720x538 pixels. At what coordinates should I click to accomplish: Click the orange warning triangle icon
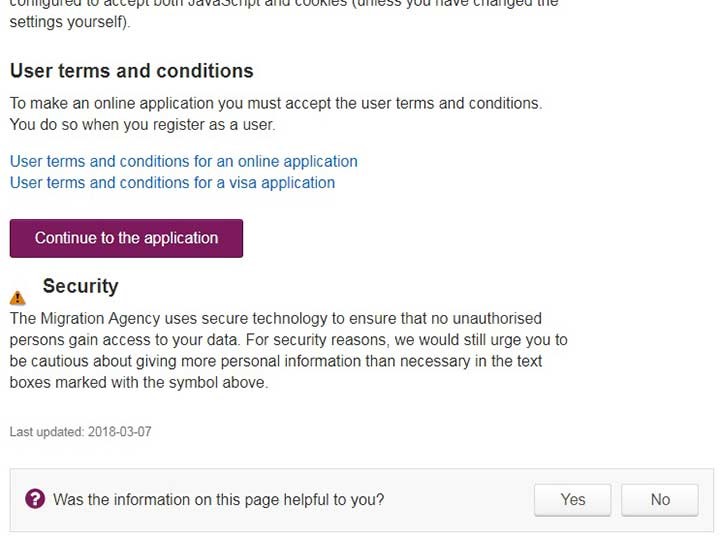17,298
